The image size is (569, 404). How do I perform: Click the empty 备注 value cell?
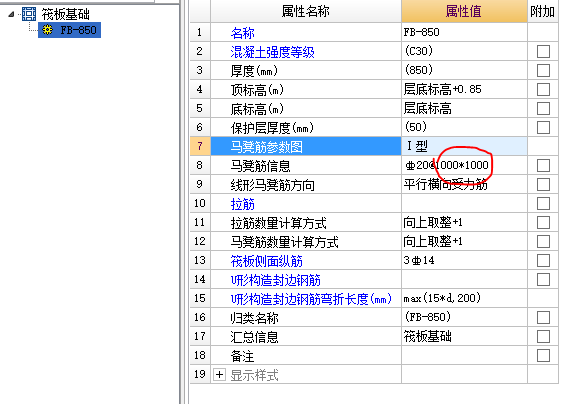464,355
